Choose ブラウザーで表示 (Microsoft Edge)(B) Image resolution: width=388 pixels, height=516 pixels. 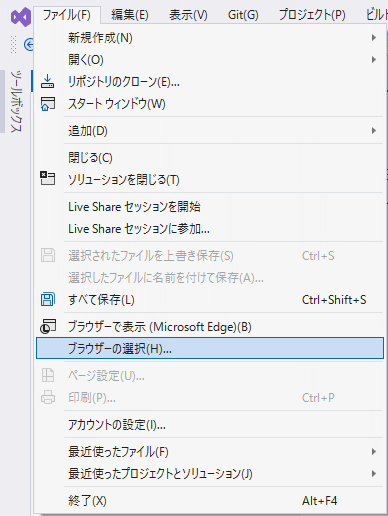pyautogui.click(x=210, y=327)
